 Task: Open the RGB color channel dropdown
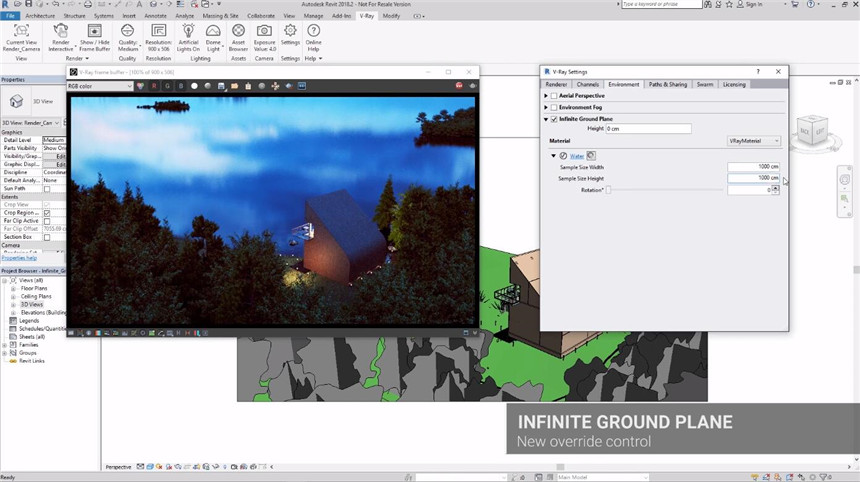pyautogui.click(x=100, y=86)
